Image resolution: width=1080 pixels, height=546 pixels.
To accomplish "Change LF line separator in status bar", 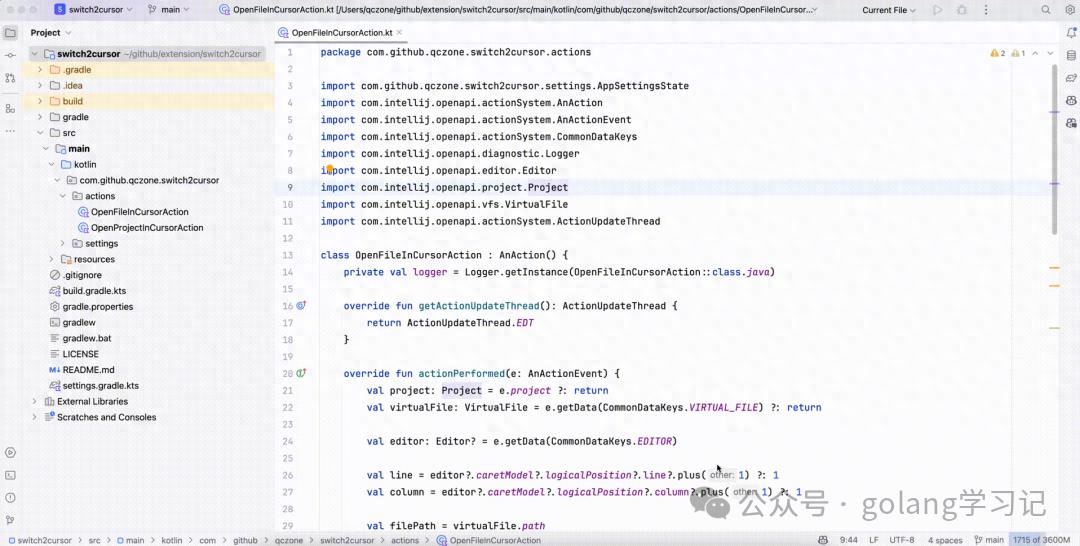I will click(x=873, y=540).
